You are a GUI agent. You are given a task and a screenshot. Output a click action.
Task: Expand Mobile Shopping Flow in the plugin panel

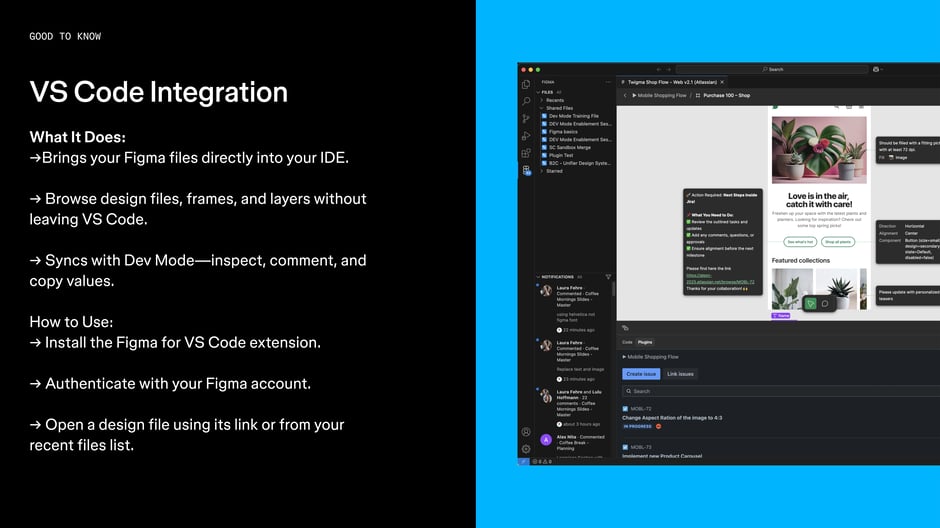650,357
